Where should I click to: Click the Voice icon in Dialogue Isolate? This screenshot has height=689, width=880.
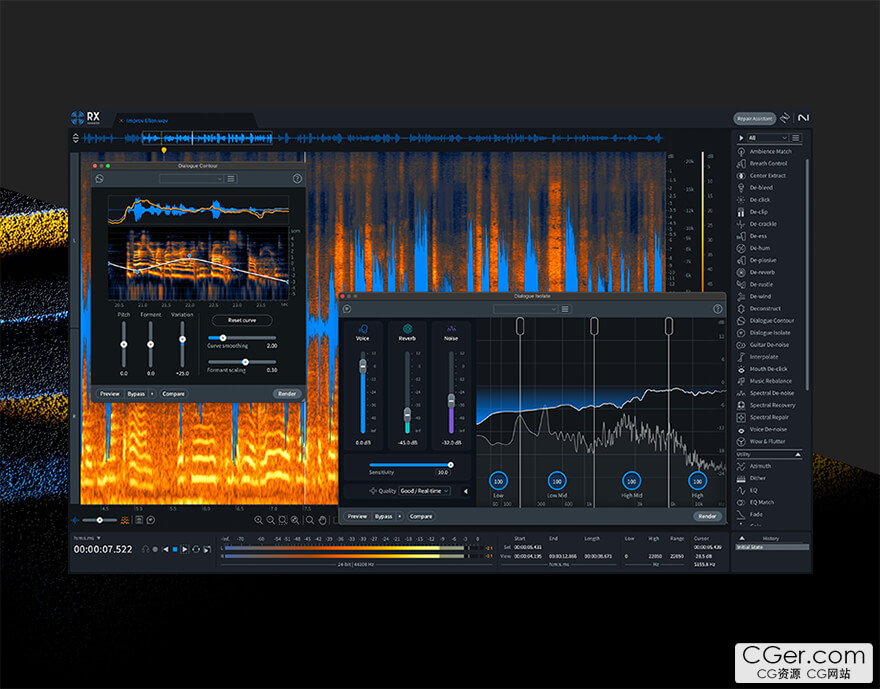[362, 328]
